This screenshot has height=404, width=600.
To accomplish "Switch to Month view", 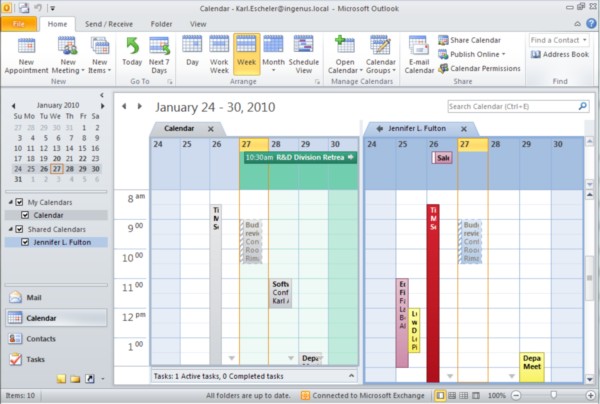I will pos(273,54).
